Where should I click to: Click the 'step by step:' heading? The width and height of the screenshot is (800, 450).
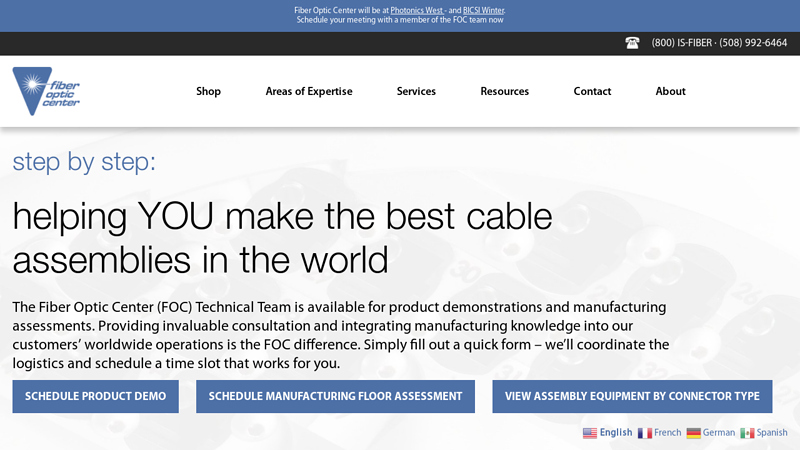pyautogui.click(x=84, y=162)
